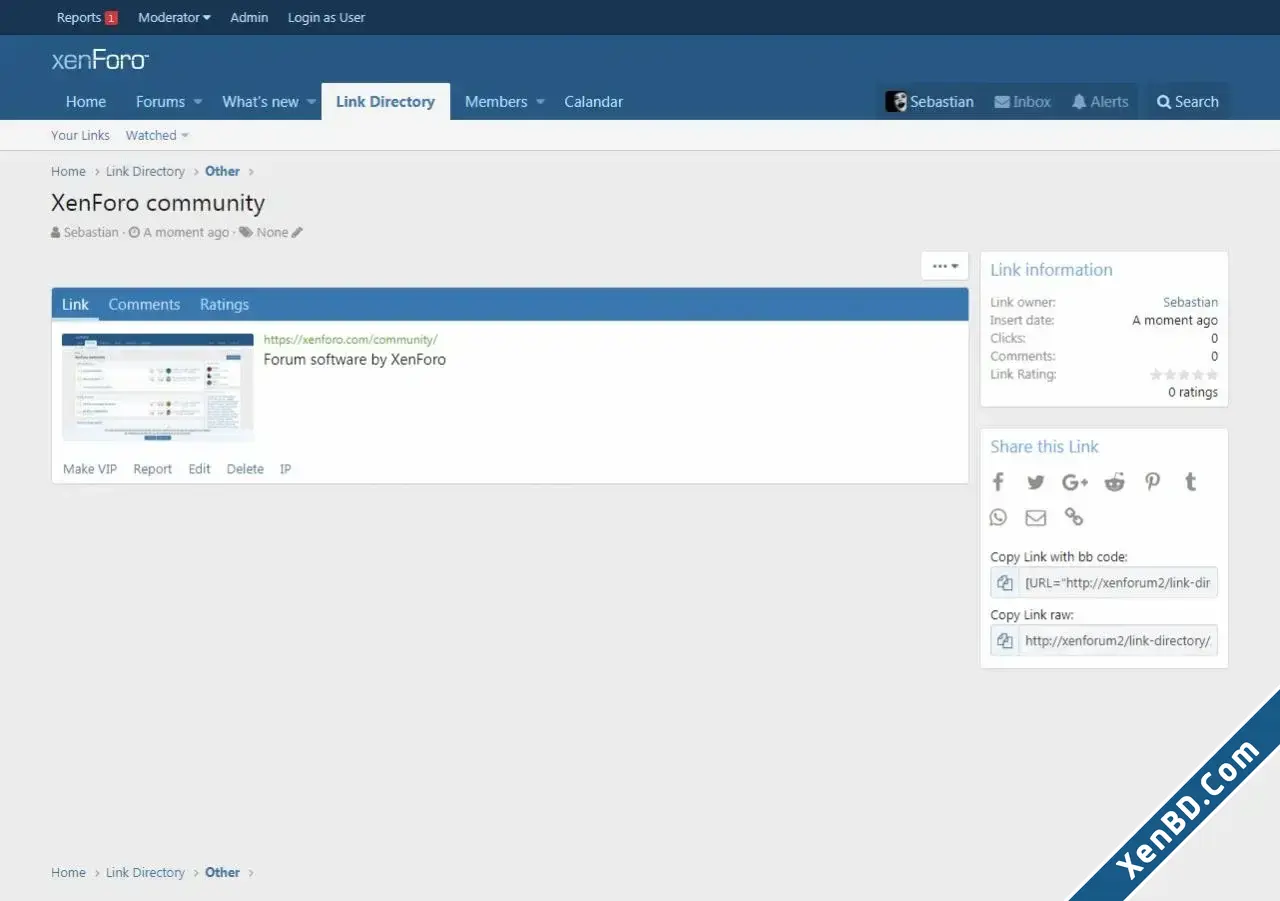This screenshot has width=1280, height=901.
Task: Open the Admin link
Action: point(249,18)
